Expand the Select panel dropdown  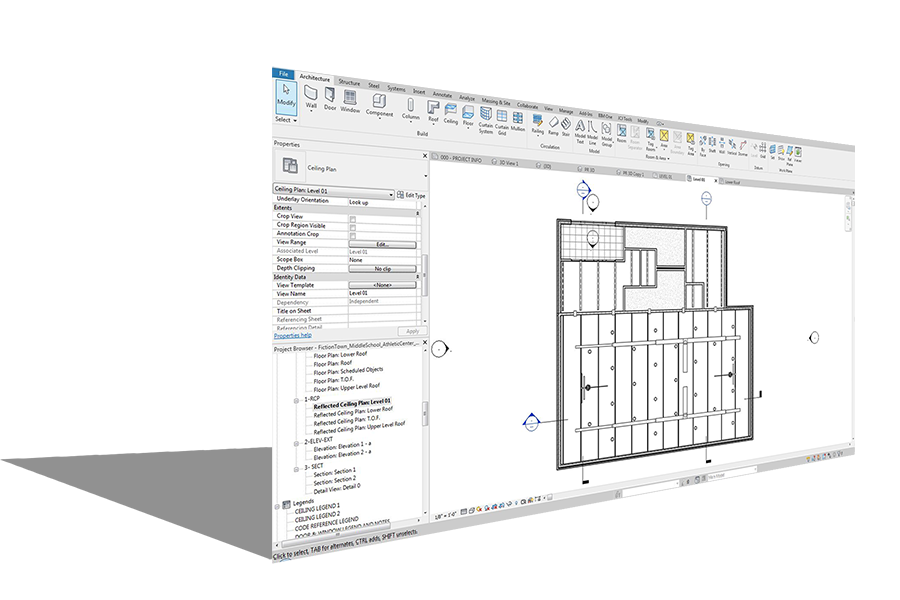(x=286, y=119)
